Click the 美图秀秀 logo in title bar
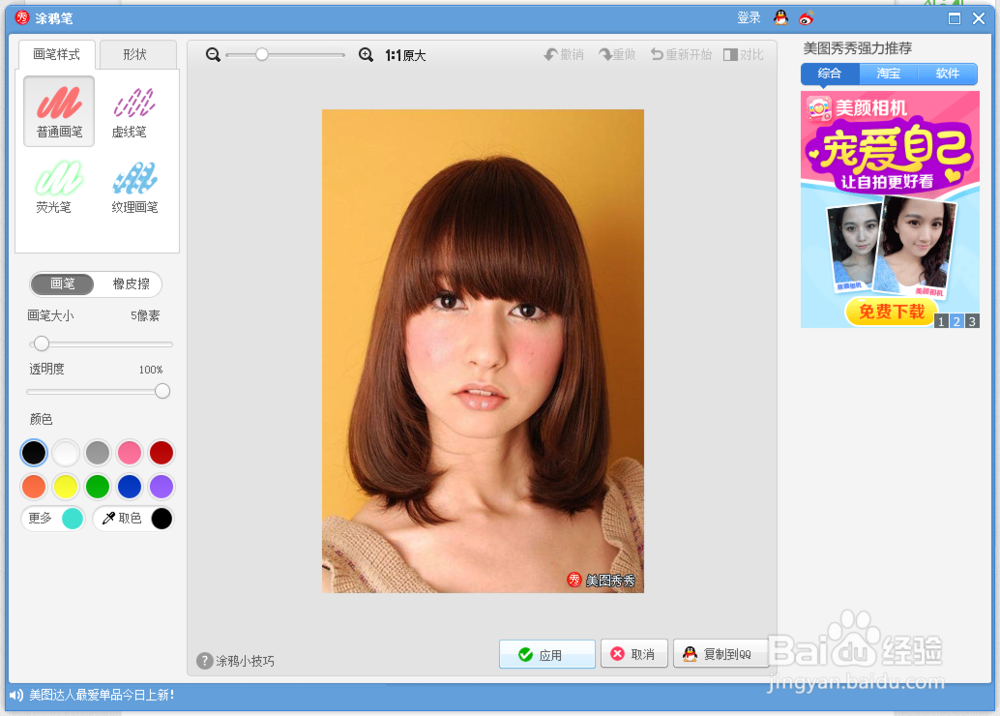The width and height of the screenshot is (1000, 716). [22, 18]
